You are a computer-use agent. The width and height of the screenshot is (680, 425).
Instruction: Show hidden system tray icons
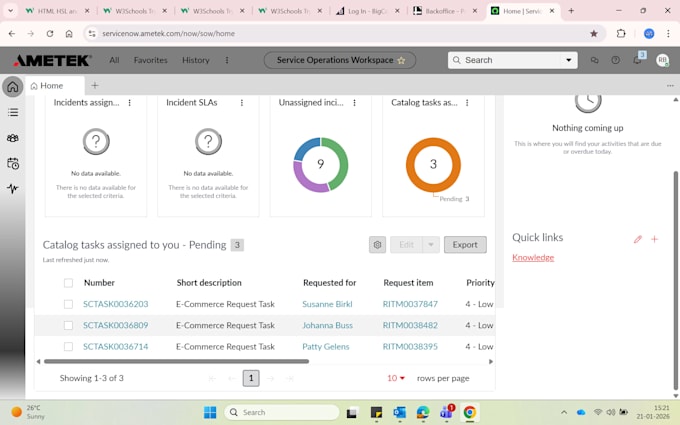[564, 412]
